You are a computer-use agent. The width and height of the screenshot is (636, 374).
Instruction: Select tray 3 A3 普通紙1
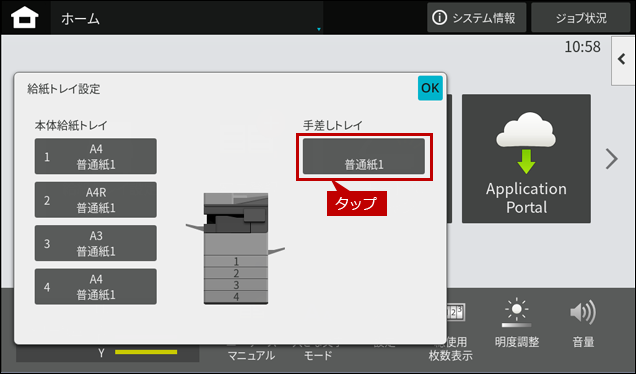(96, 243)
